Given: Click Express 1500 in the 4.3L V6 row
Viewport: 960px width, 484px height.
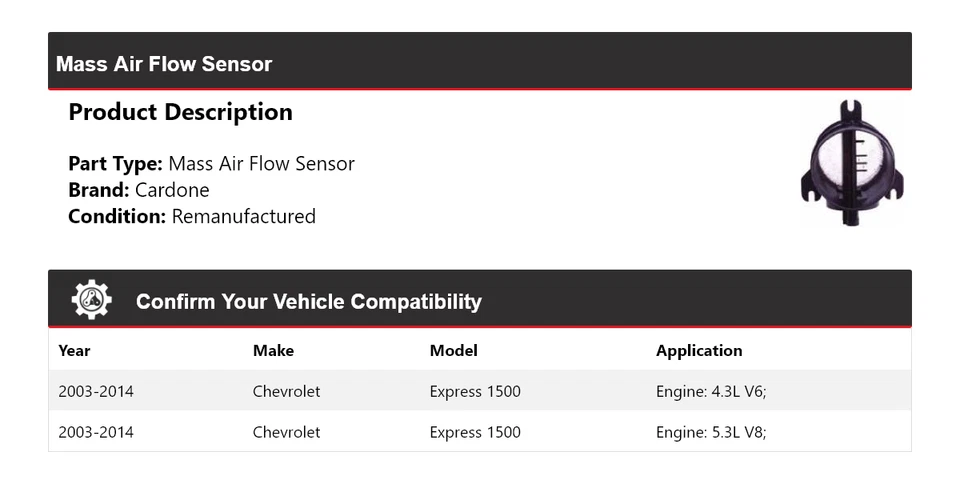Looking at the screenshot, I should [x=475, y=391].
